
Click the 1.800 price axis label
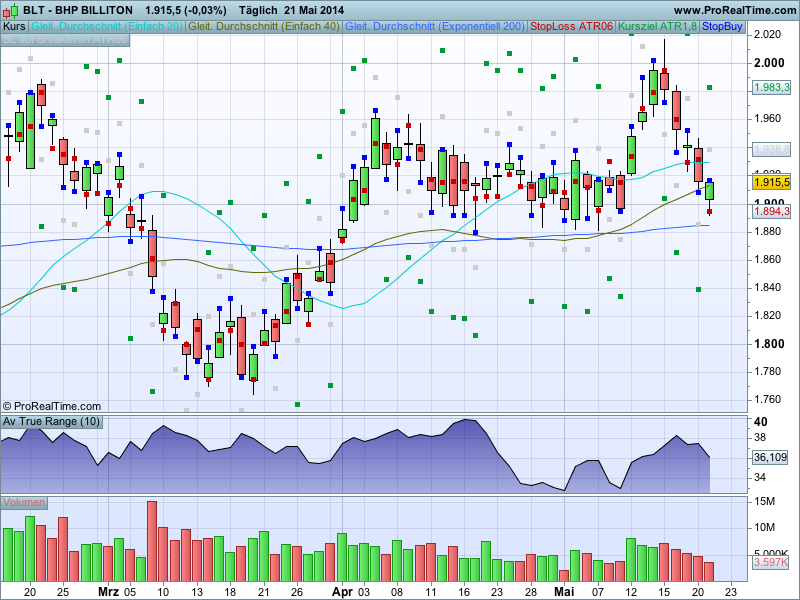tap(769, 343)
